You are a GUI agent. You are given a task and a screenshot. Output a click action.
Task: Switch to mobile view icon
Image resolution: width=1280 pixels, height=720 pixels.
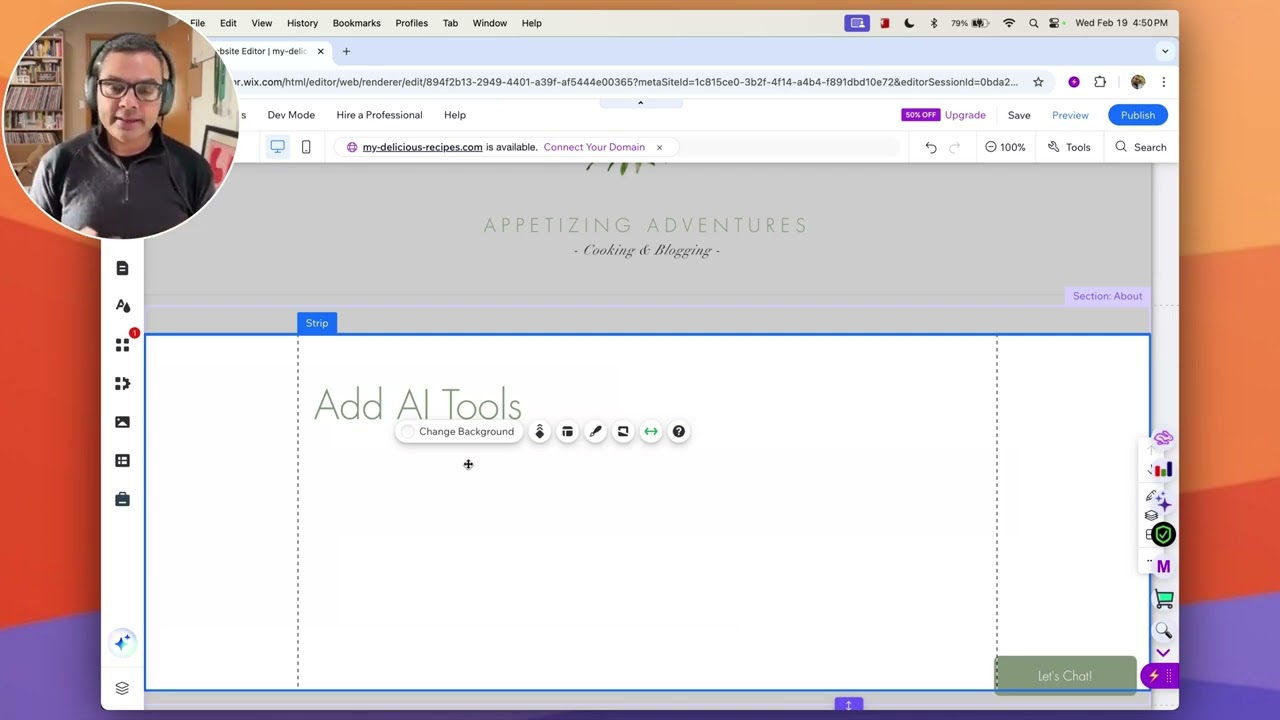pos(306,147)
